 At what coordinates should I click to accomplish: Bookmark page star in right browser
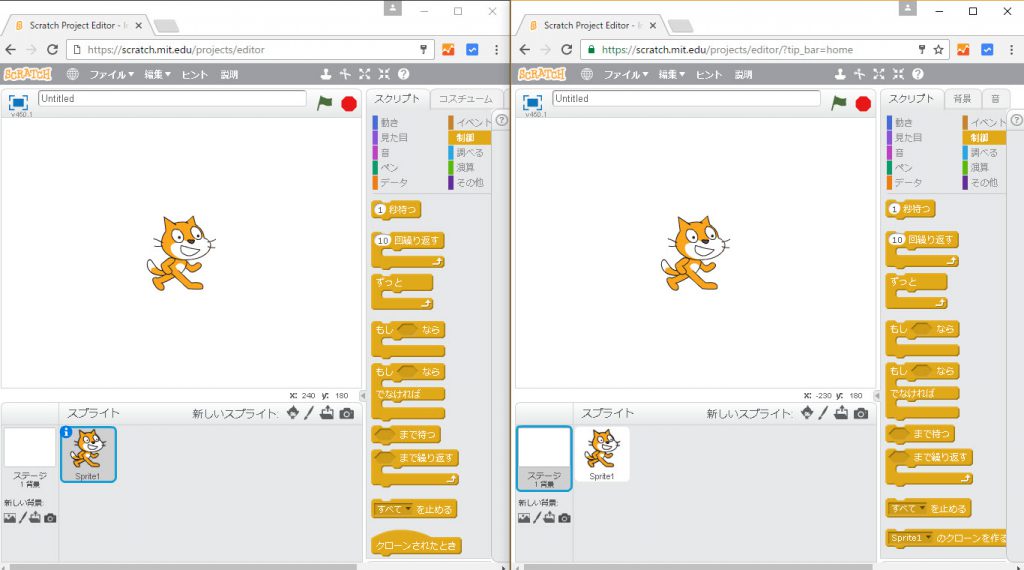pos(938,50)
